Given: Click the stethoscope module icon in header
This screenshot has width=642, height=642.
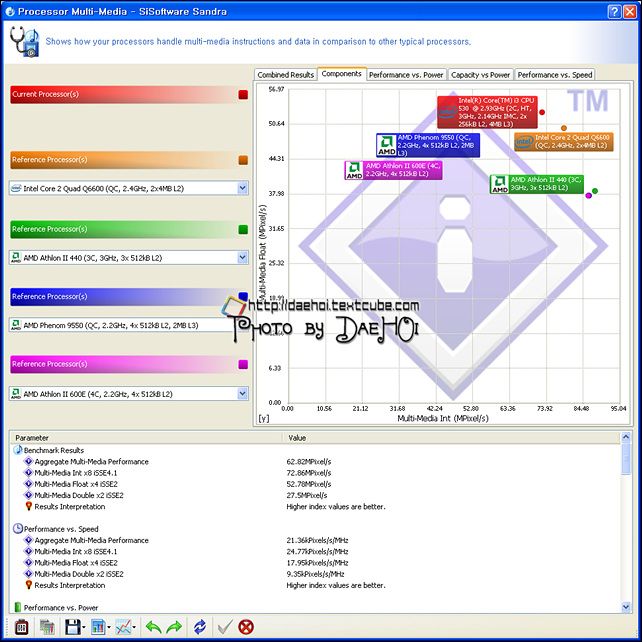Looking at the screenshot, I should (x=24, y=42).
